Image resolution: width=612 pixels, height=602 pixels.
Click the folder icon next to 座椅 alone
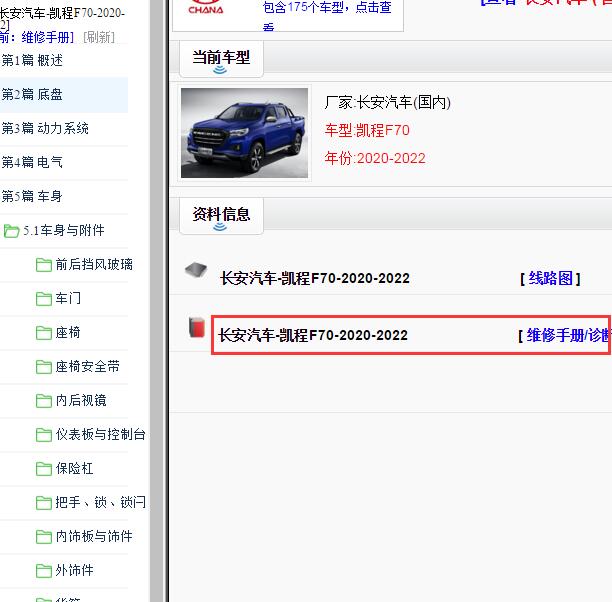point(43,333)
